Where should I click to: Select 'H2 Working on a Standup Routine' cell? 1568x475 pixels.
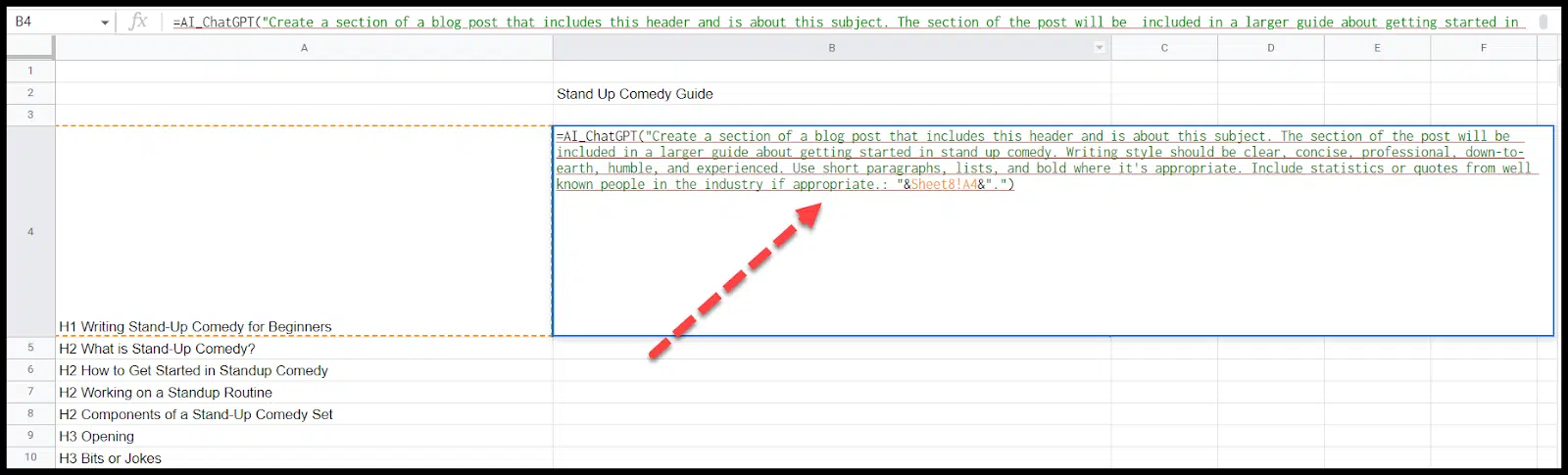(304, 393)
